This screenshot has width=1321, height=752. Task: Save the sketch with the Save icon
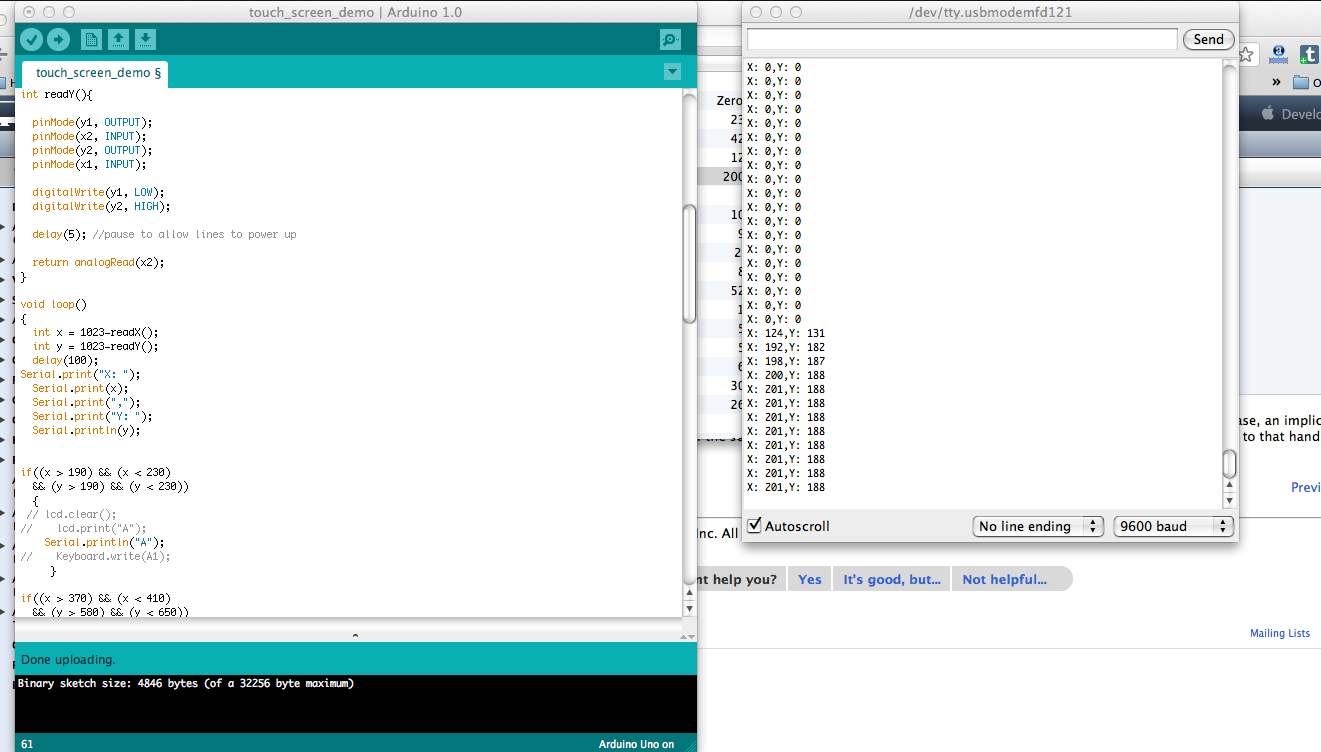[x=145, y=39]
